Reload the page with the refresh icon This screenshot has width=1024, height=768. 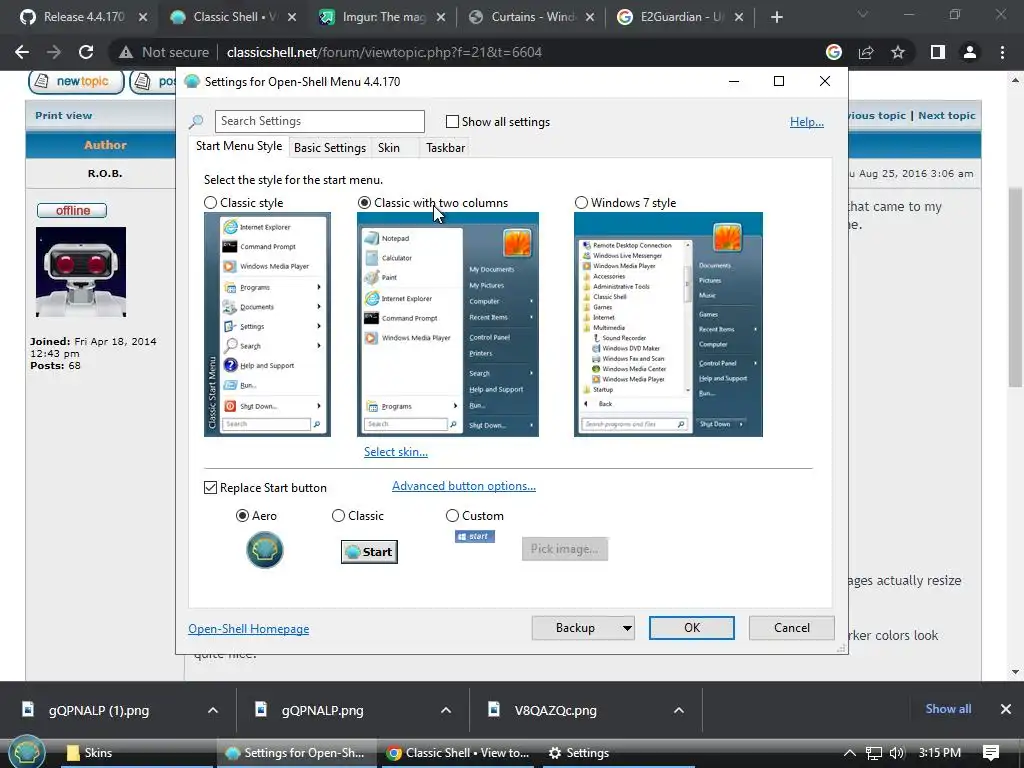86,52
